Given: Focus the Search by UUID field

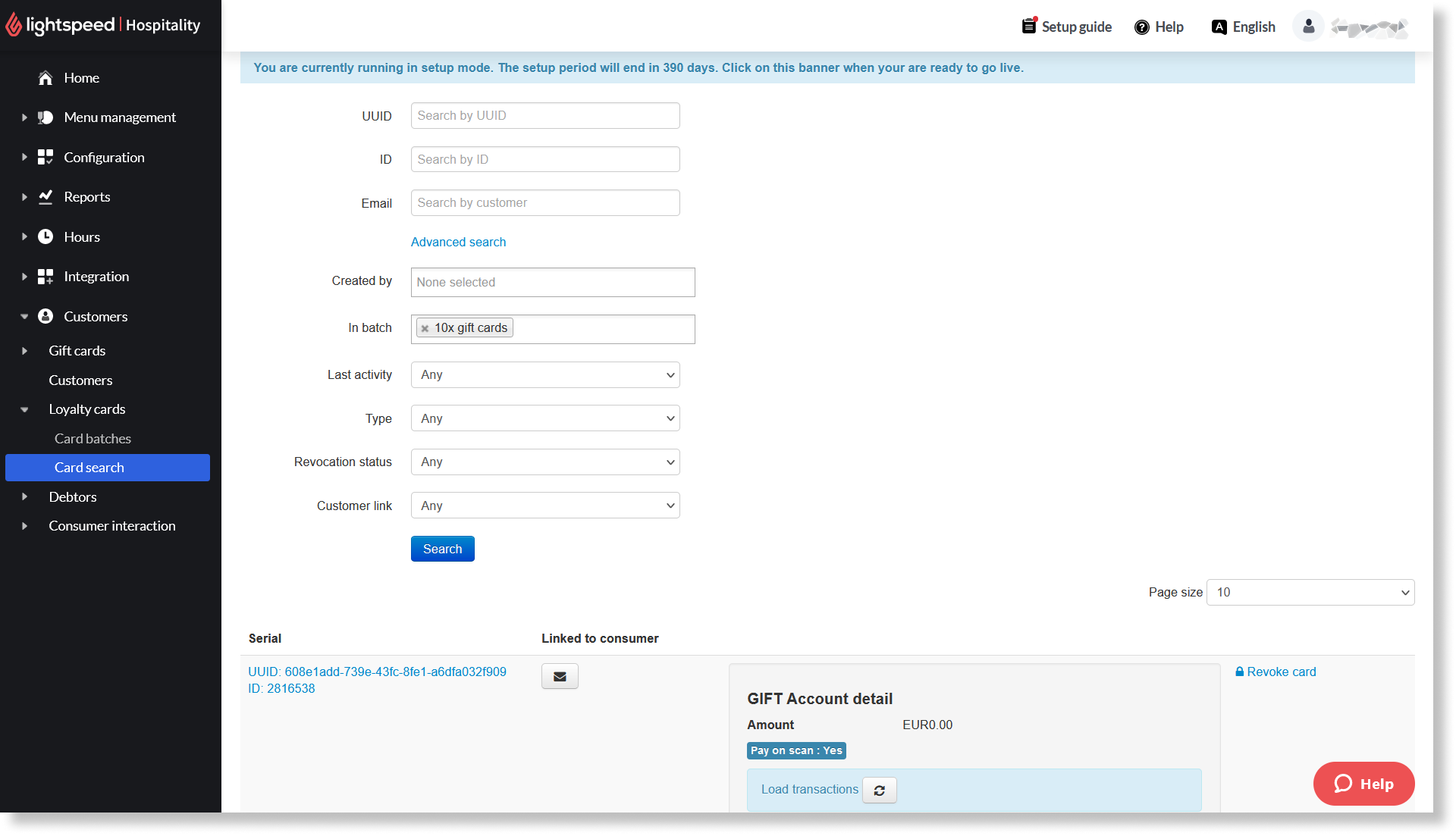Looking at the screenshot, I should (x=545, y=116).
